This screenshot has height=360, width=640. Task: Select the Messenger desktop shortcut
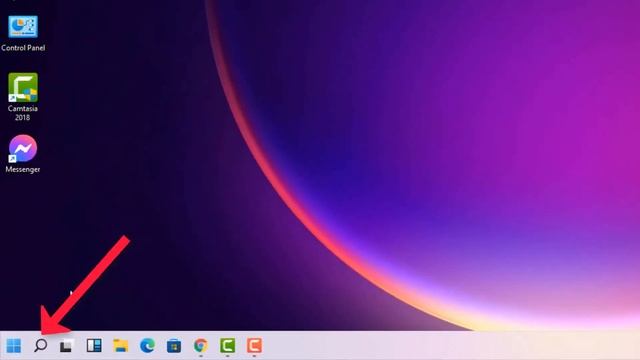click(x=23, y=149)
